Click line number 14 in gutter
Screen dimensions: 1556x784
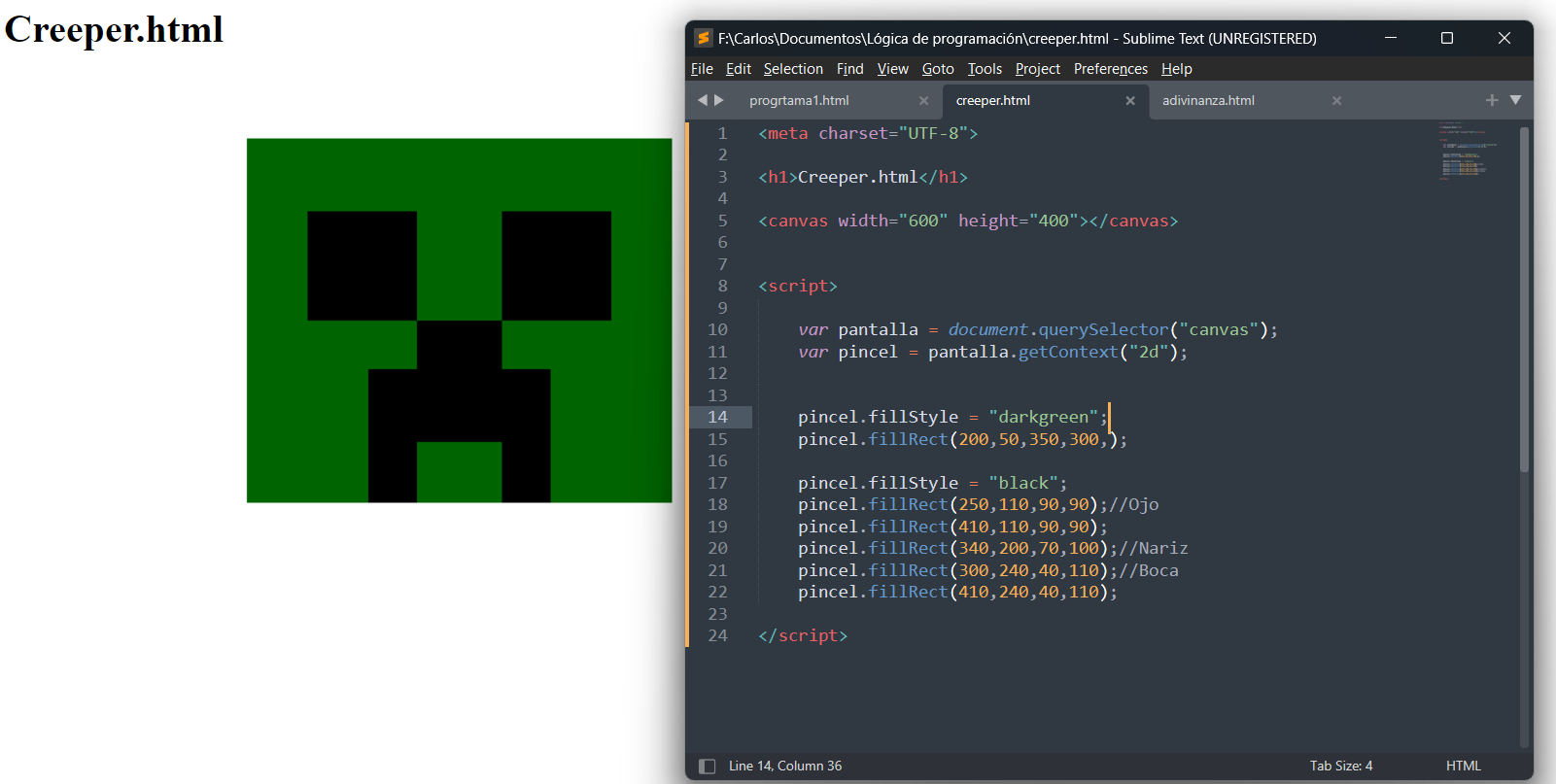coord(717,417)
